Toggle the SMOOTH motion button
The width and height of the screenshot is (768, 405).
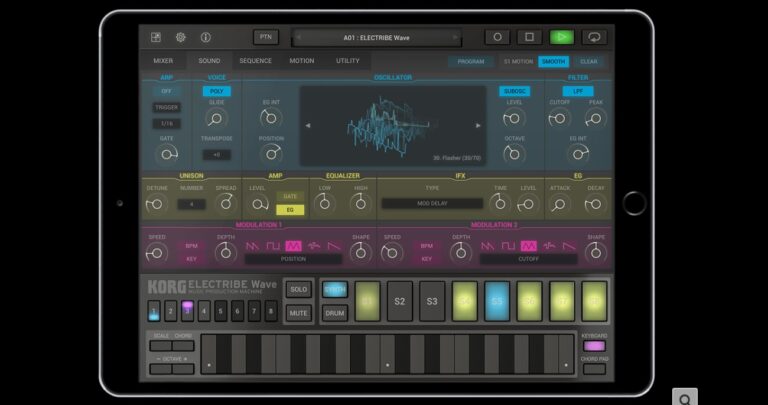tap(553, 62)
